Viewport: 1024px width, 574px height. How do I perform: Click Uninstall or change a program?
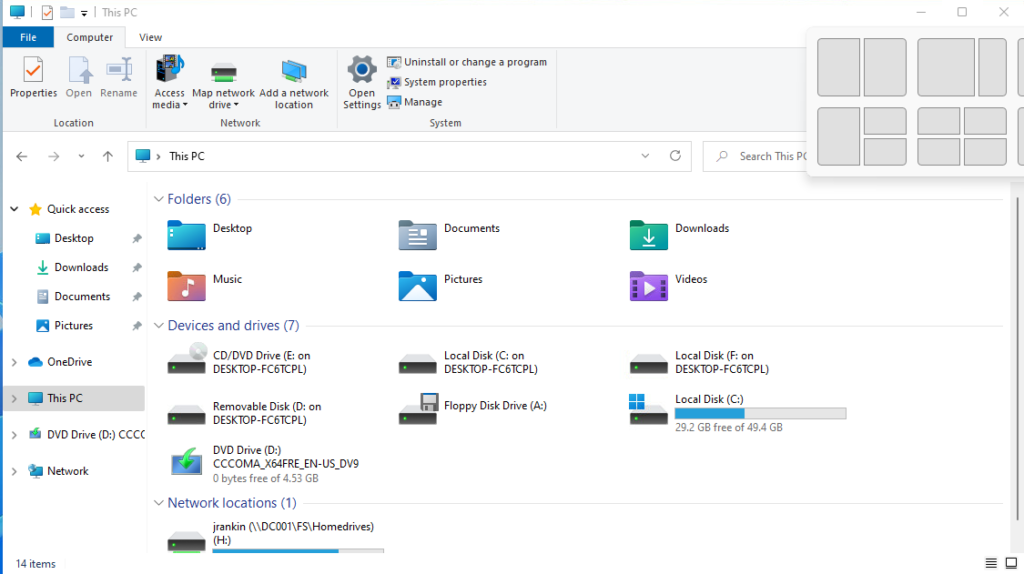[467, 62]
